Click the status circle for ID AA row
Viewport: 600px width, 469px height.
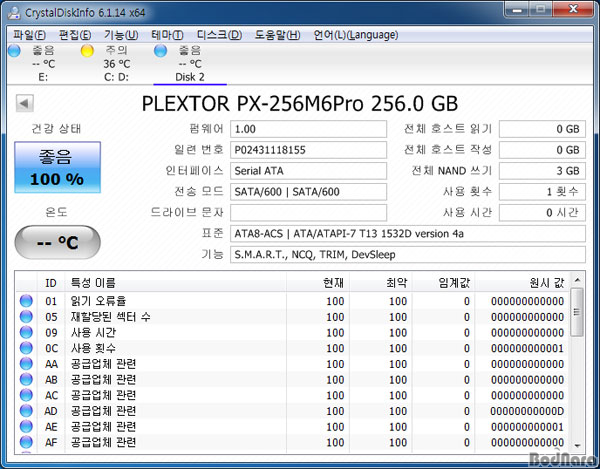coord(26,364)
